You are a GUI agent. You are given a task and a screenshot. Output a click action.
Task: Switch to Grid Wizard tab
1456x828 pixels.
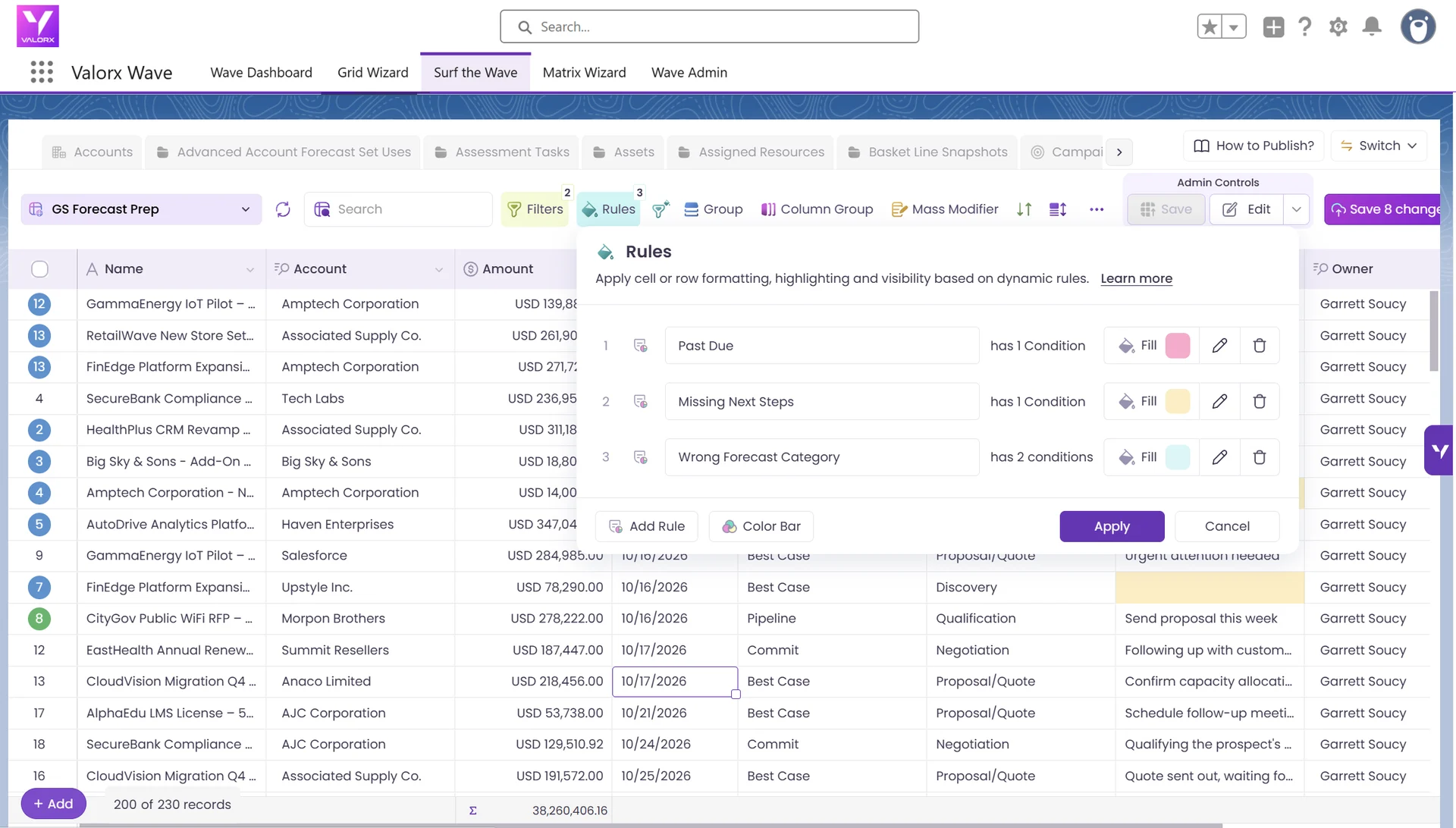pyautogui.click(x=372, y=73)
